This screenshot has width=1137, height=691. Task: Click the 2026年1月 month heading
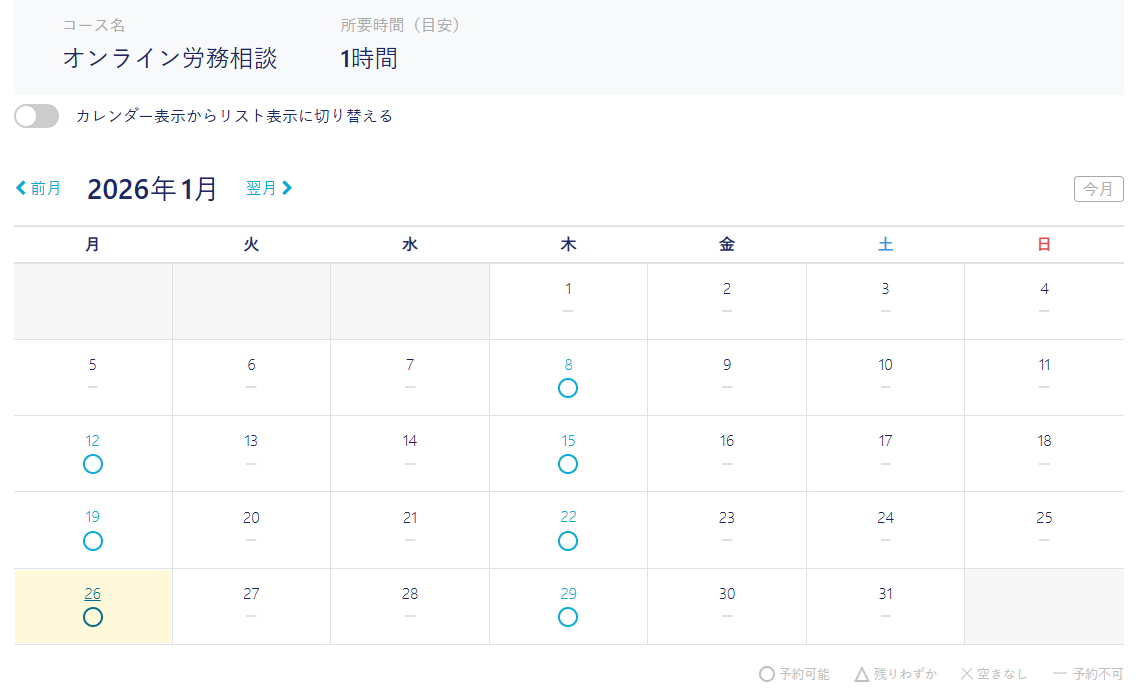coord(152,189)
